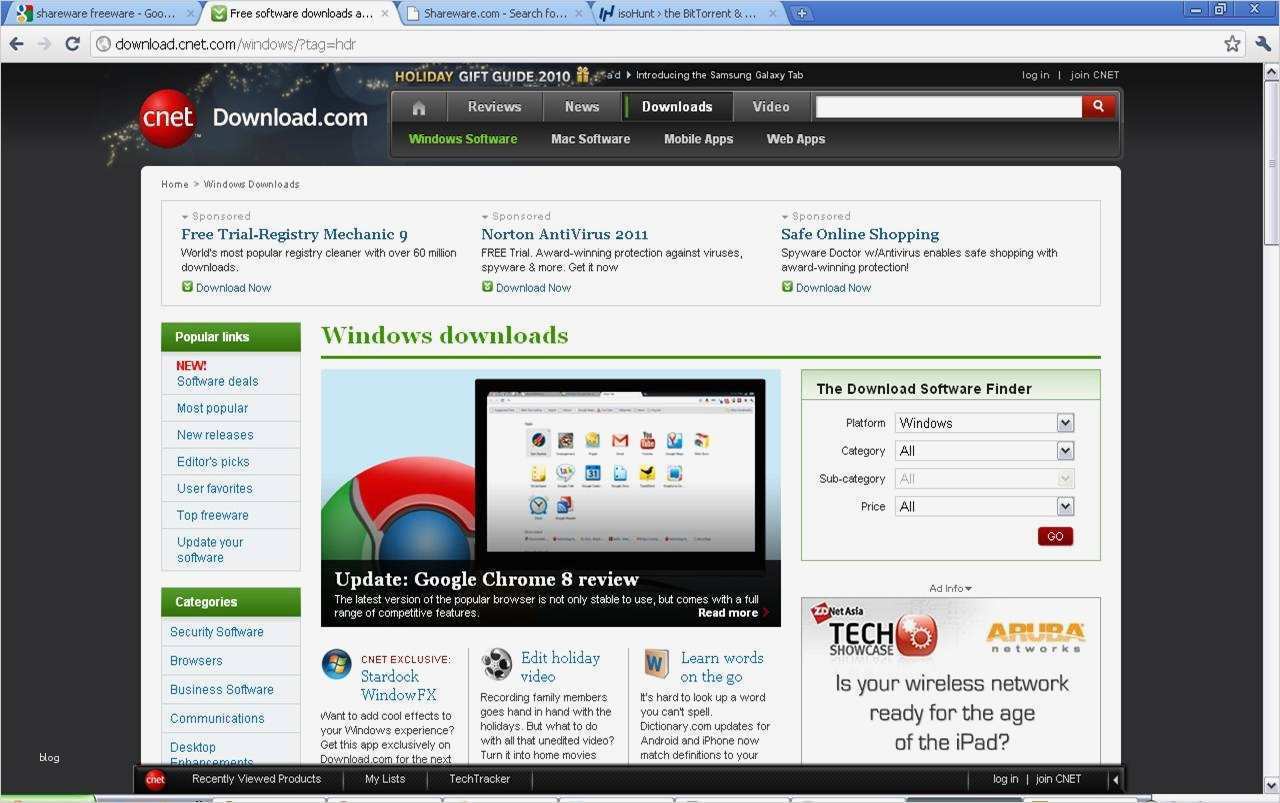Close the 'shareware freeware - Goo...' tab

pyautogui.click(x=189, y=14)
